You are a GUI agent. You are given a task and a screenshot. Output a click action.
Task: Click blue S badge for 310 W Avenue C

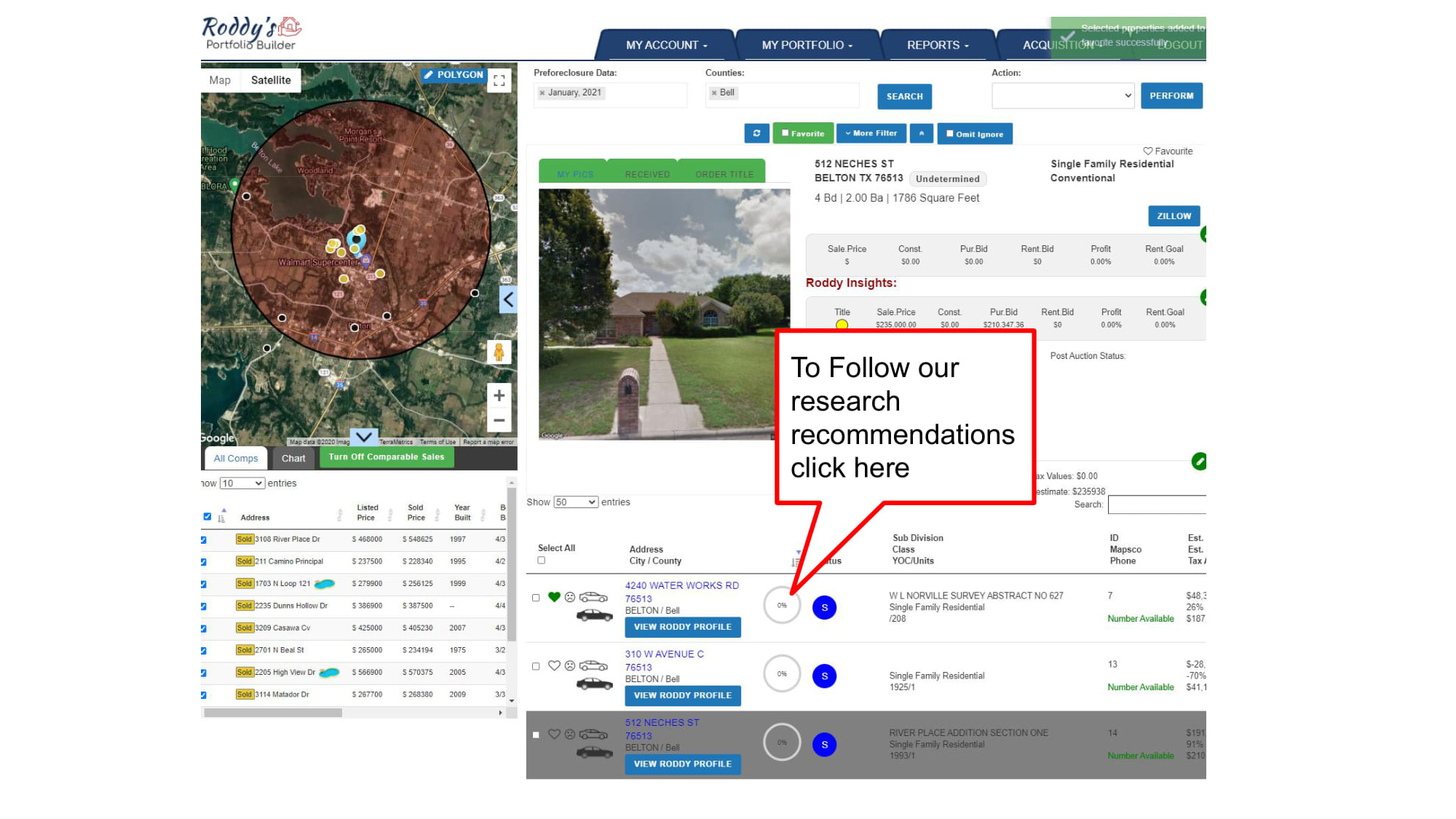pyautogui.click(x=824, y=676)
